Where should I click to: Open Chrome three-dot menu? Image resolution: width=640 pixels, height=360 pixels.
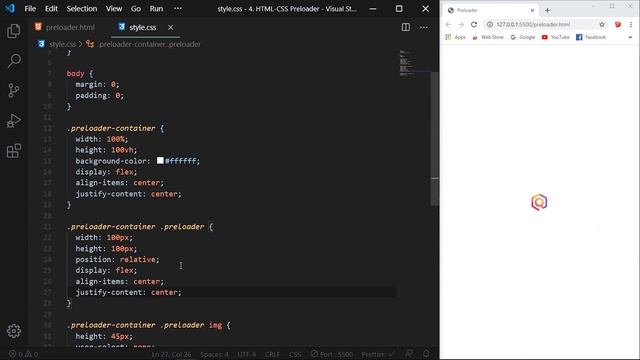[x=631, y=24]
